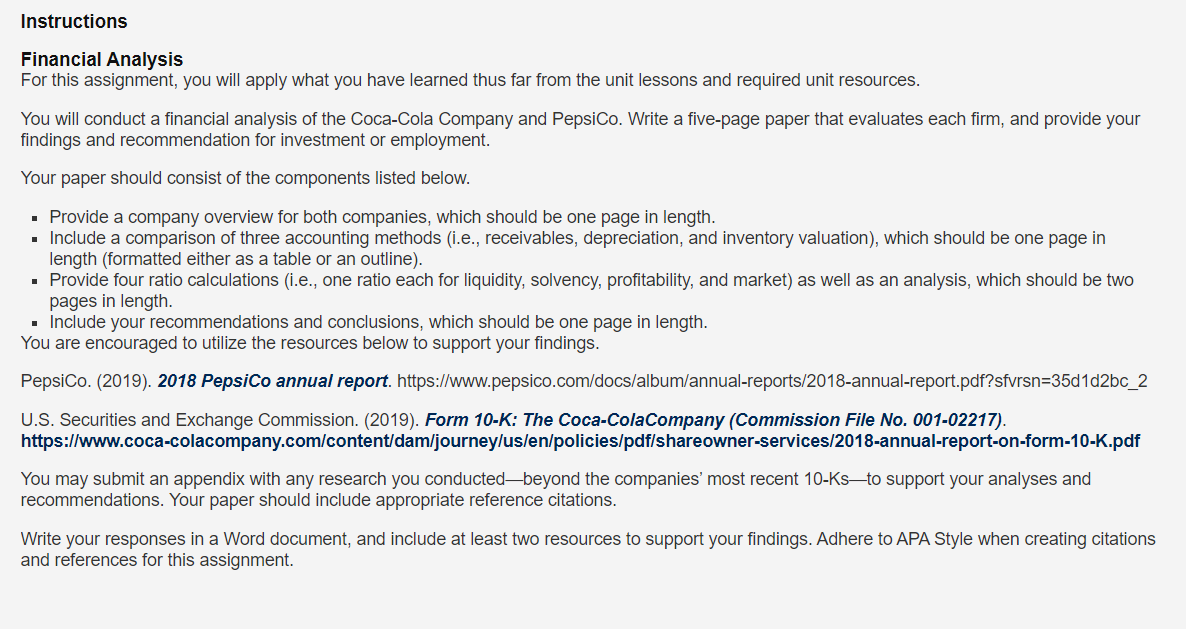Image resolution: width=1186 pixels, height=629 pixels.
Task: Click the paragraph about submitting an appendix
Action: click(556, 490)
